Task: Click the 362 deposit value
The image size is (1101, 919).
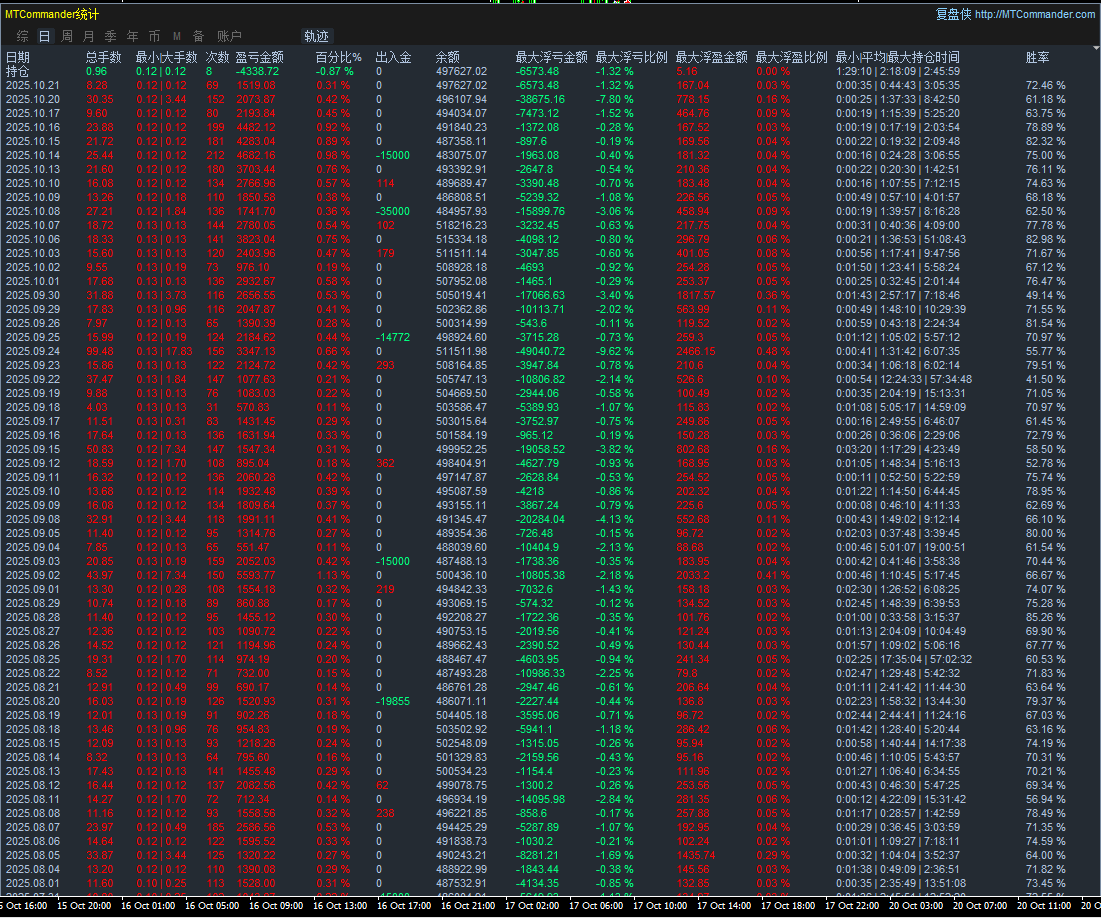Action: pyautogui.click(x=385, y=463)
